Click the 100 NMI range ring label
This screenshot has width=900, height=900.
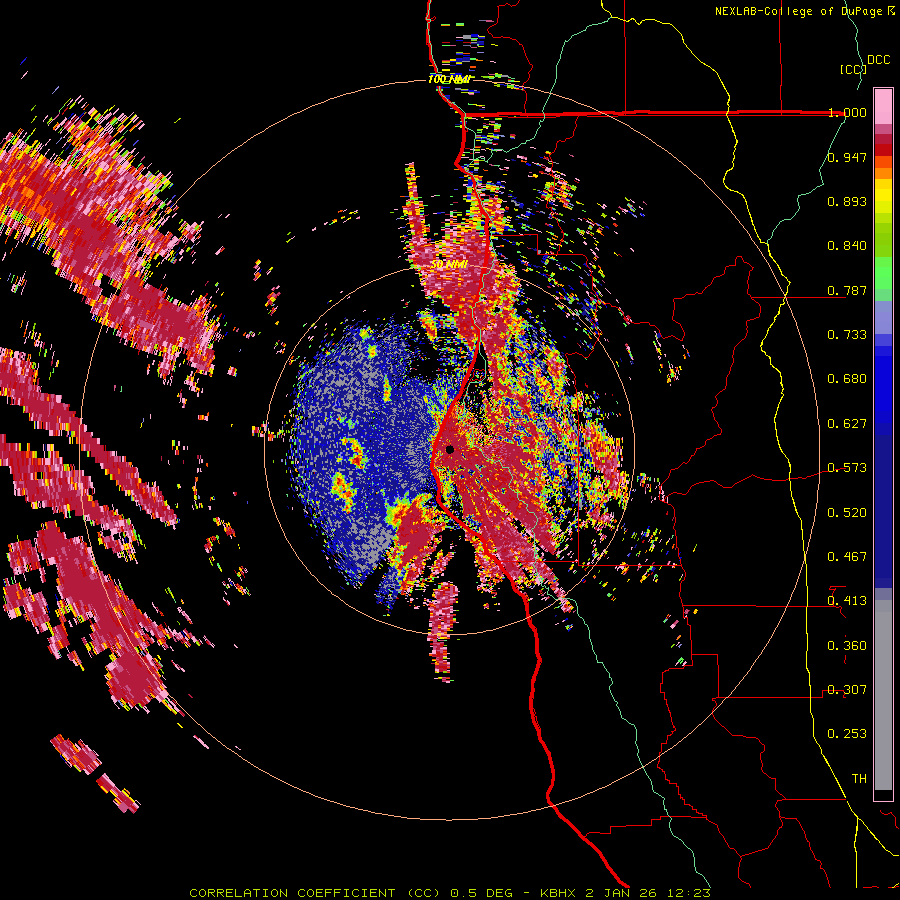pyautogui.click(x=449, y=79)
